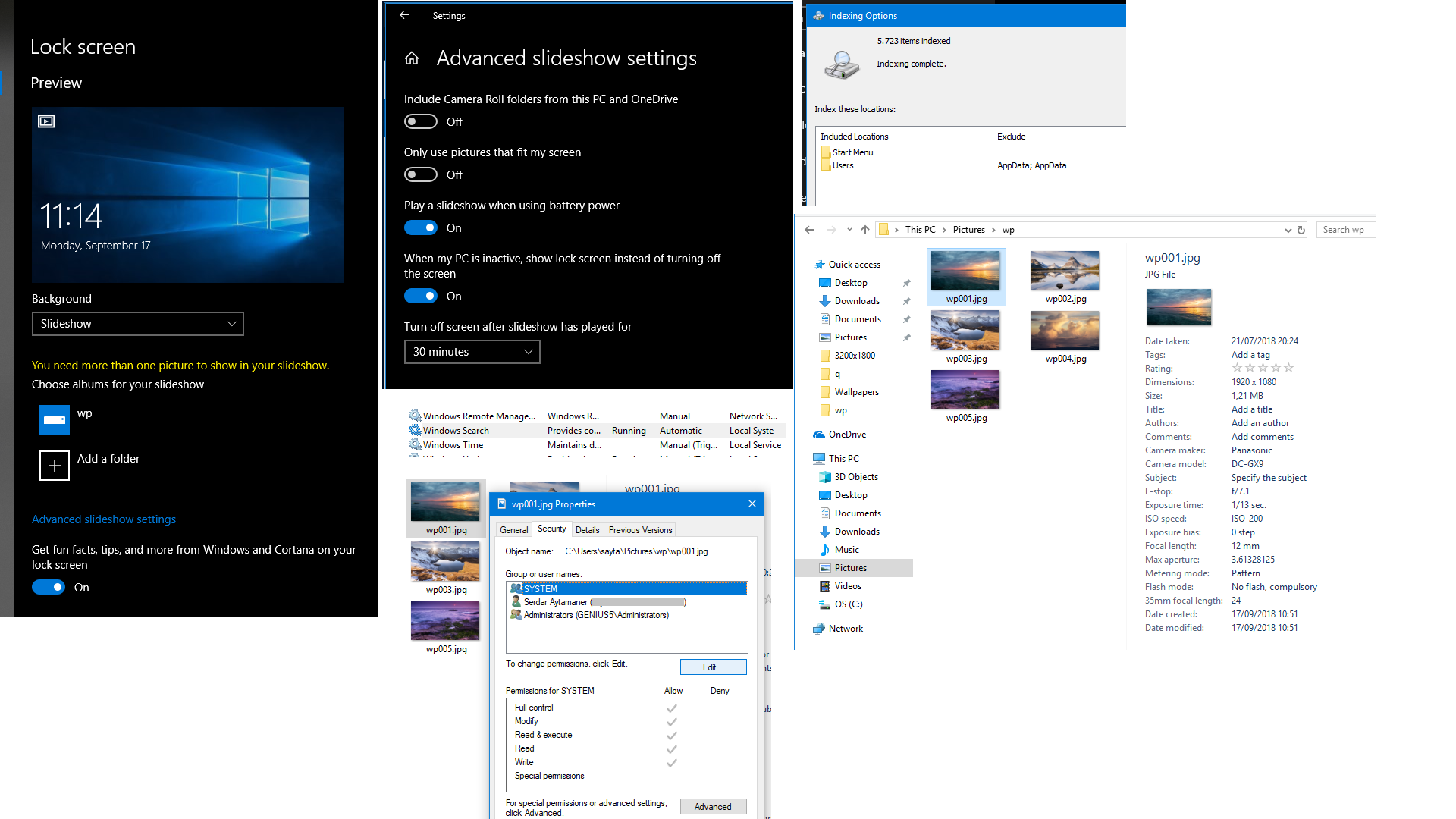Open the 30 minutes screen timeout dropdown

[472, 352]
